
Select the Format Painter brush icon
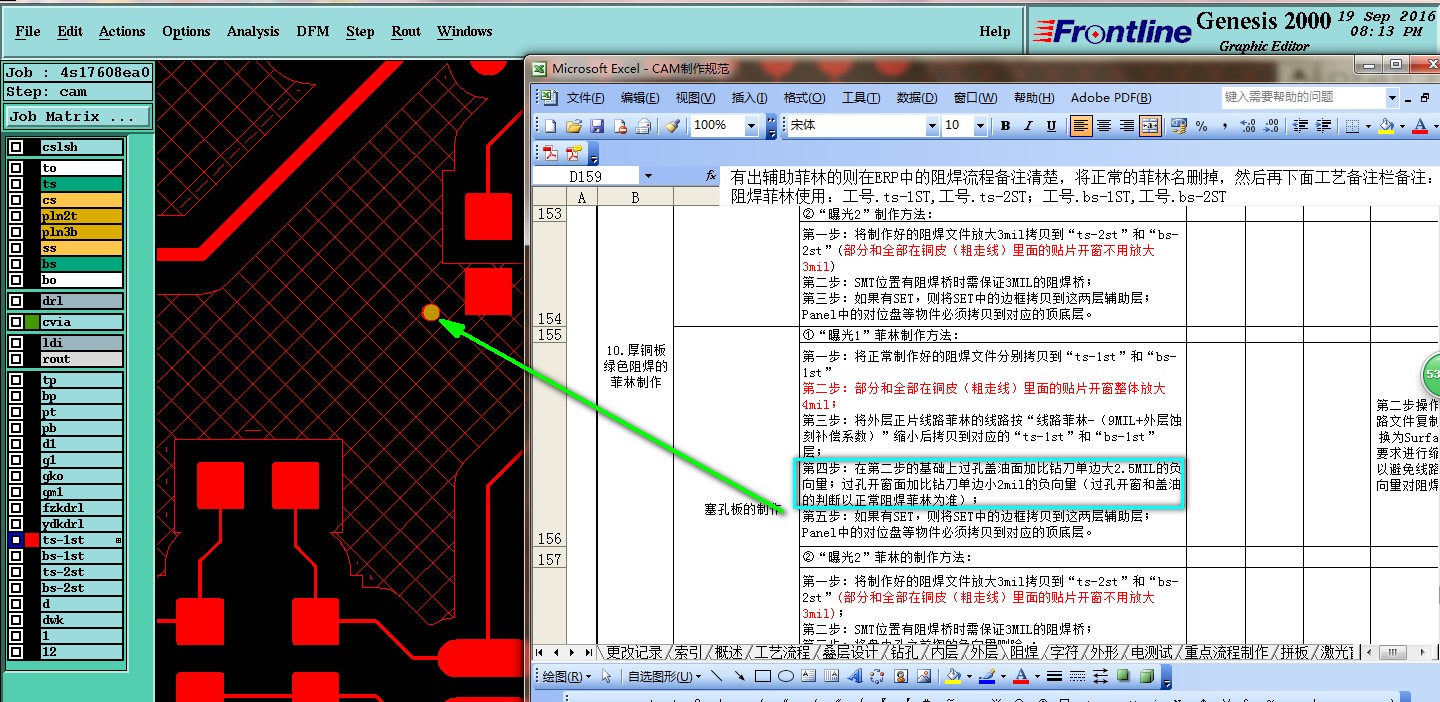point(672,126)
